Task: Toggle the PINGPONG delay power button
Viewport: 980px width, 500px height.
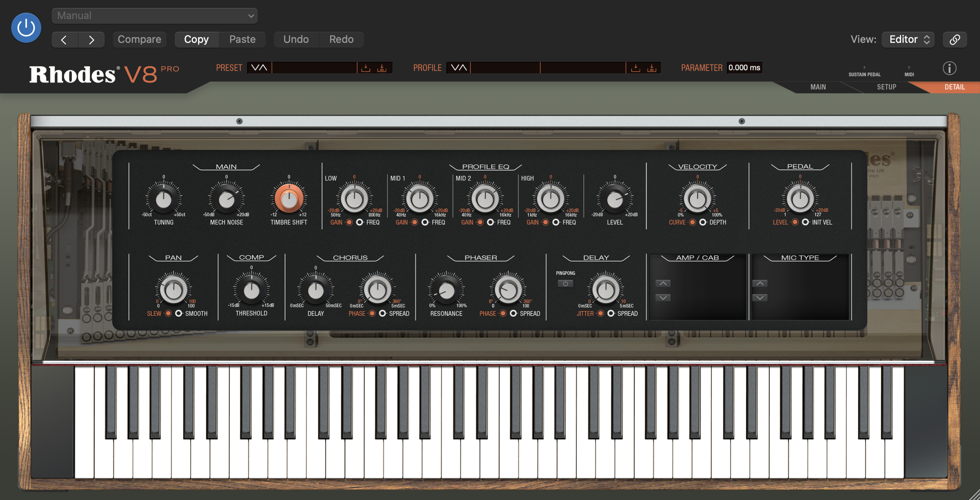Action: [x=565, y=283]
